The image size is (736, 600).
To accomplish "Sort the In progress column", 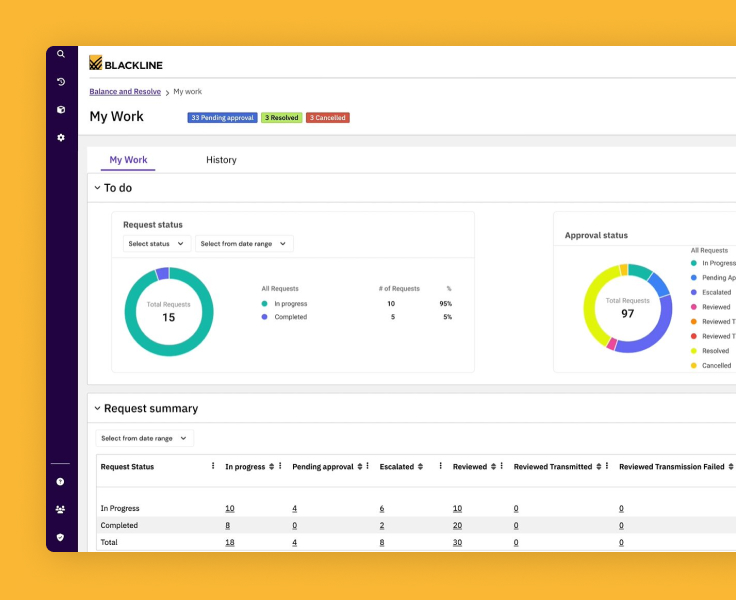I will (x=272, y=466).
